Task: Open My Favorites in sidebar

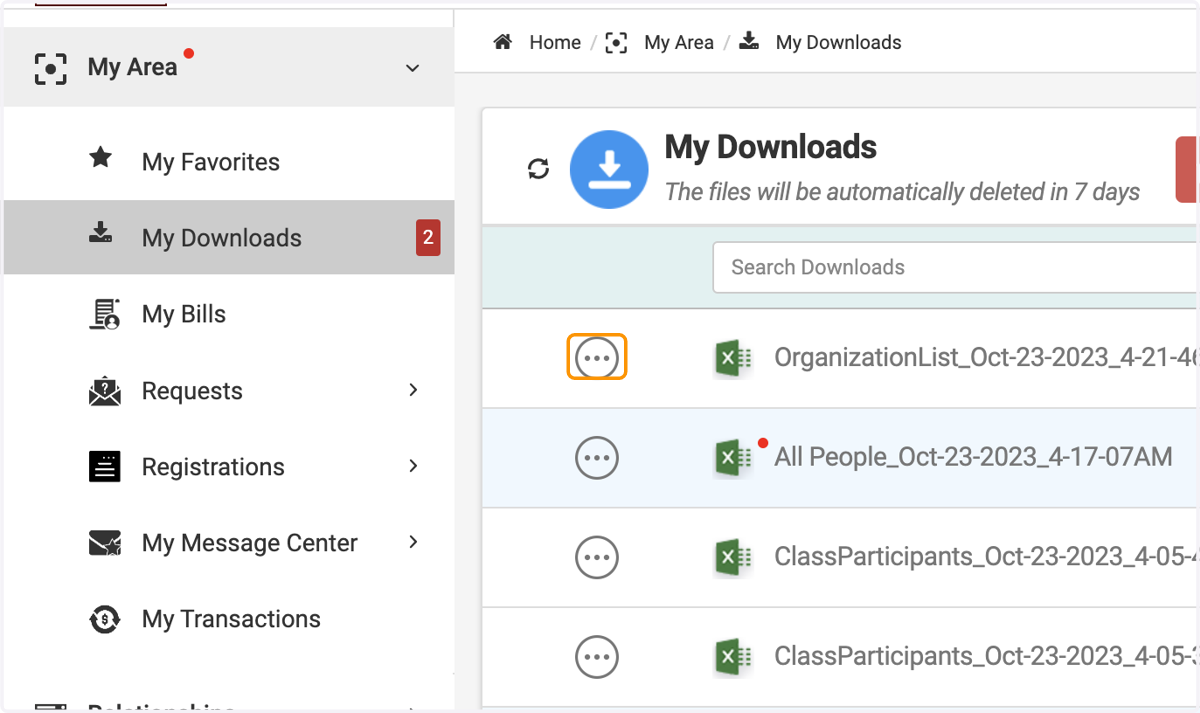Action: (211, 162)
